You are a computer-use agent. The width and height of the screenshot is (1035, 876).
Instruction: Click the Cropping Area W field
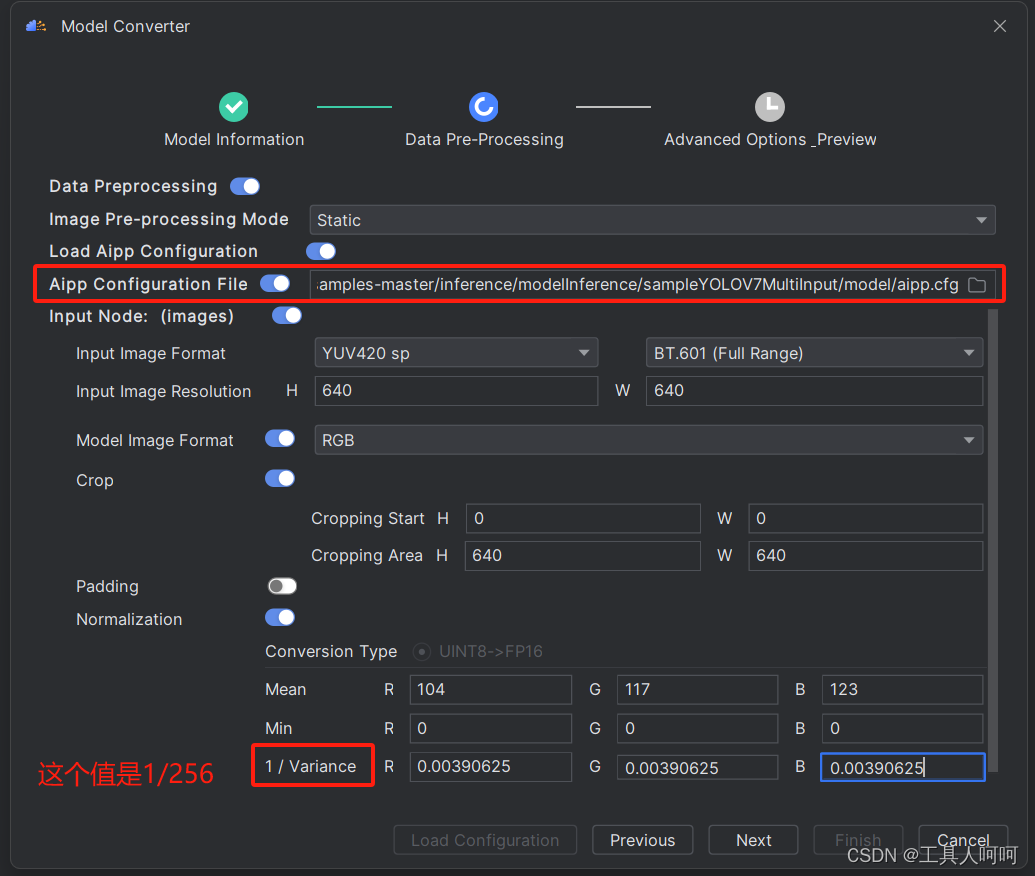pos(865,556)
